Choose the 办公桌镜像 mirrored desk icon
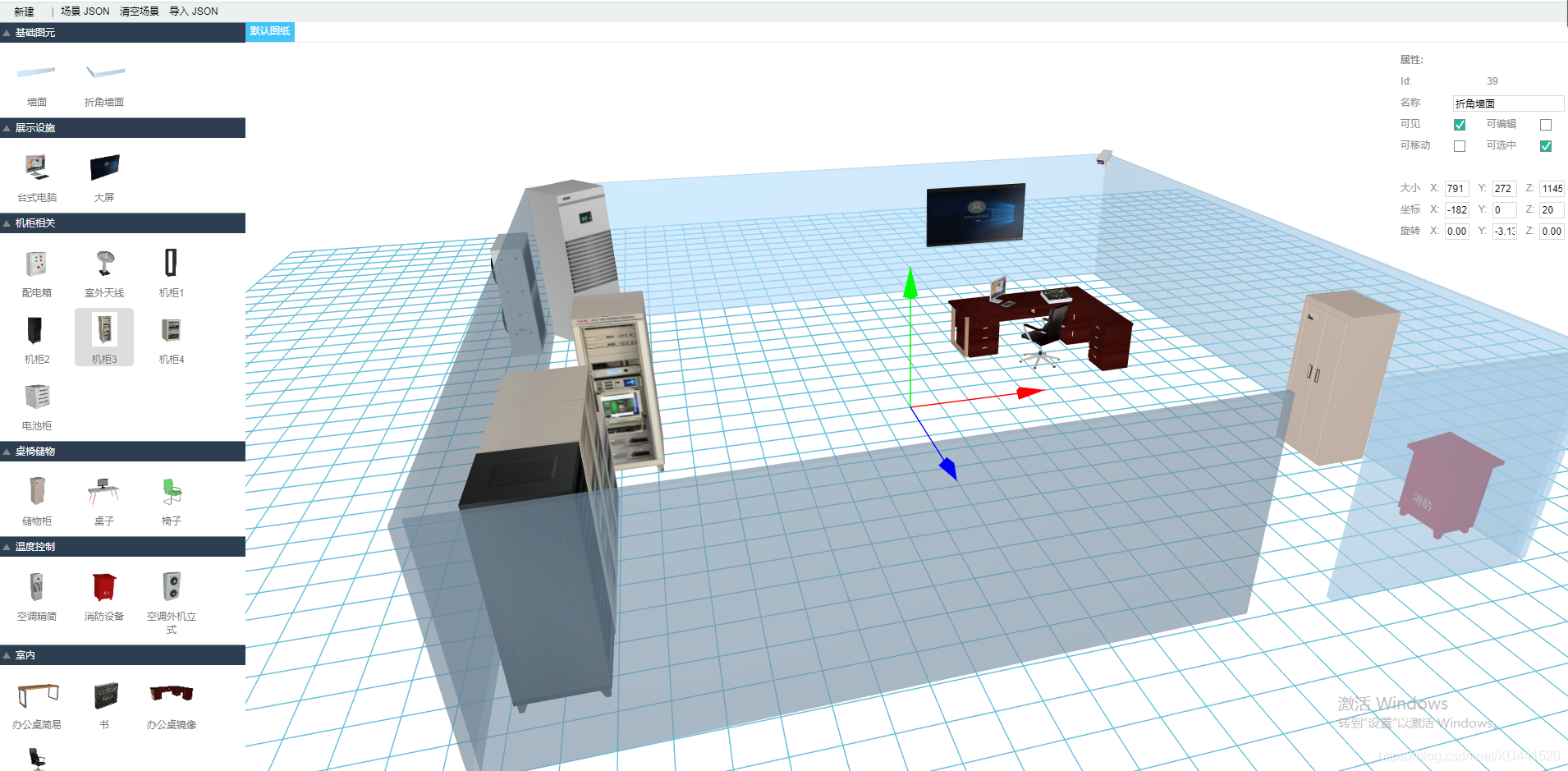Image resolution: width=1568 pixels, height=771 pixels. point(171,694)
